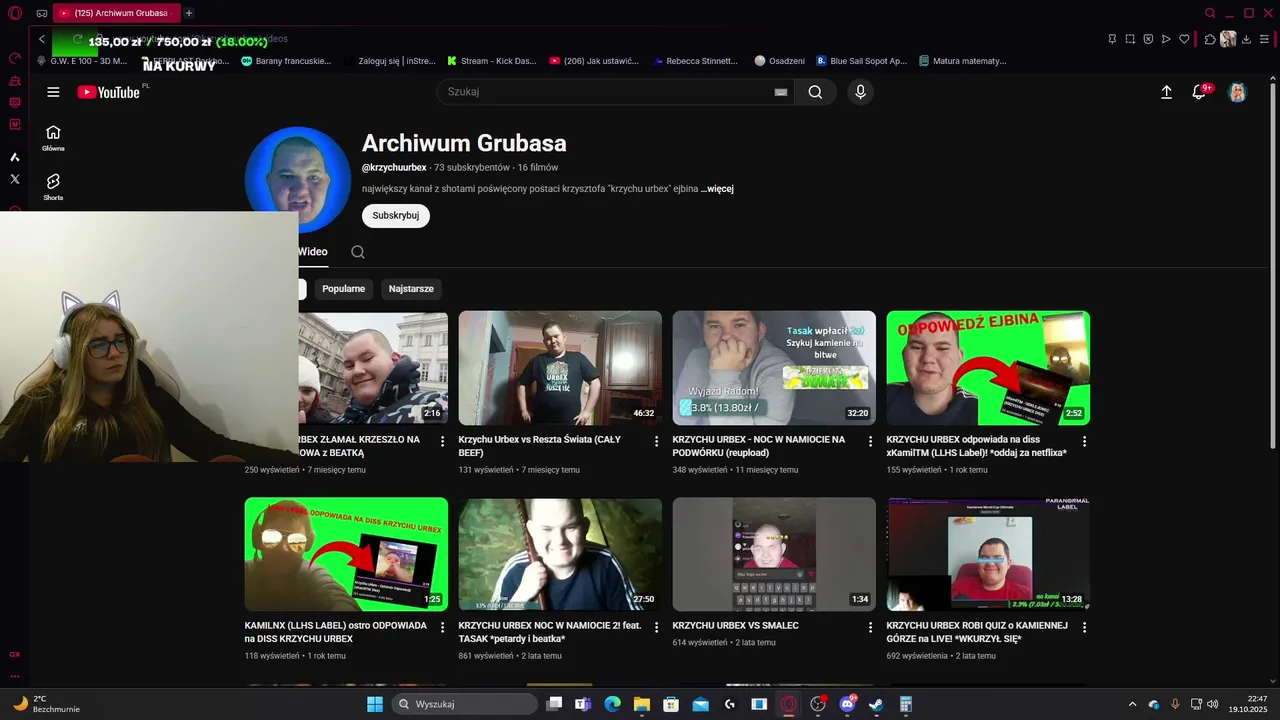Select the Wideo channel tab
Image resolution: width=1280 pixels, height=720 pixels.
313,252
